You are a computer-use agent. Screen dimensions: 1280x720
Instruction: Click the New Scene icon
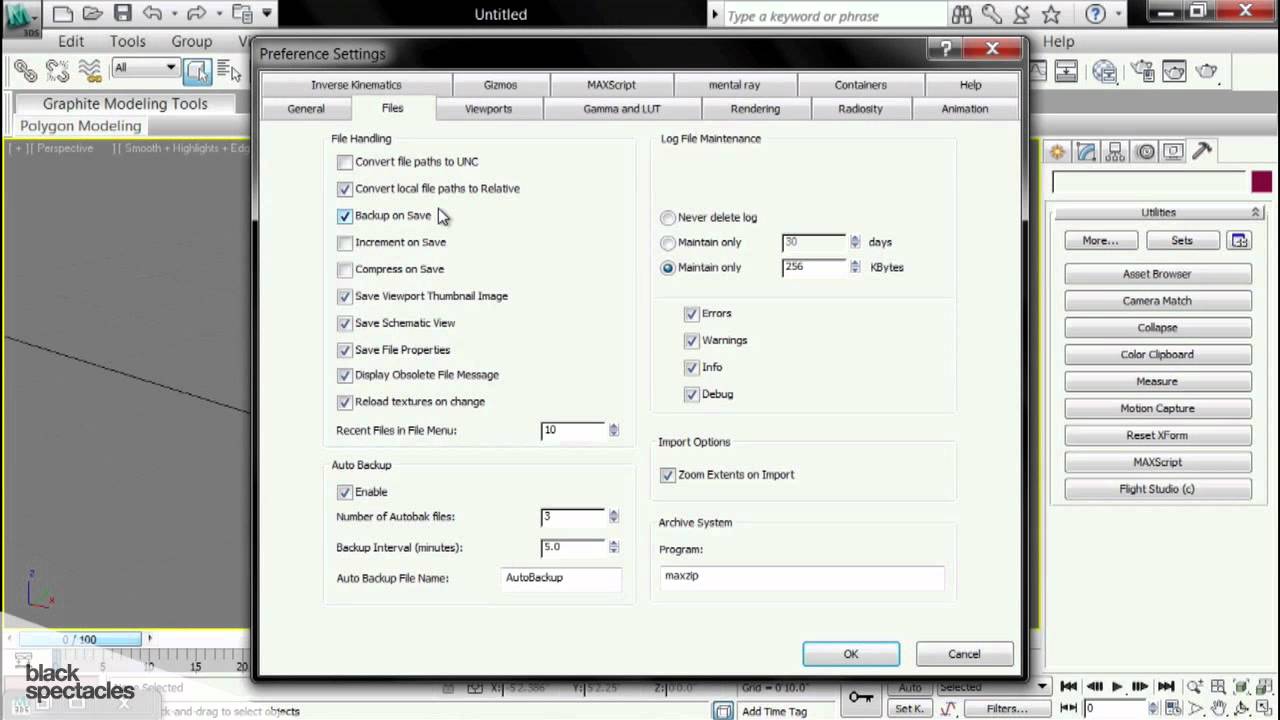[63, 14]
